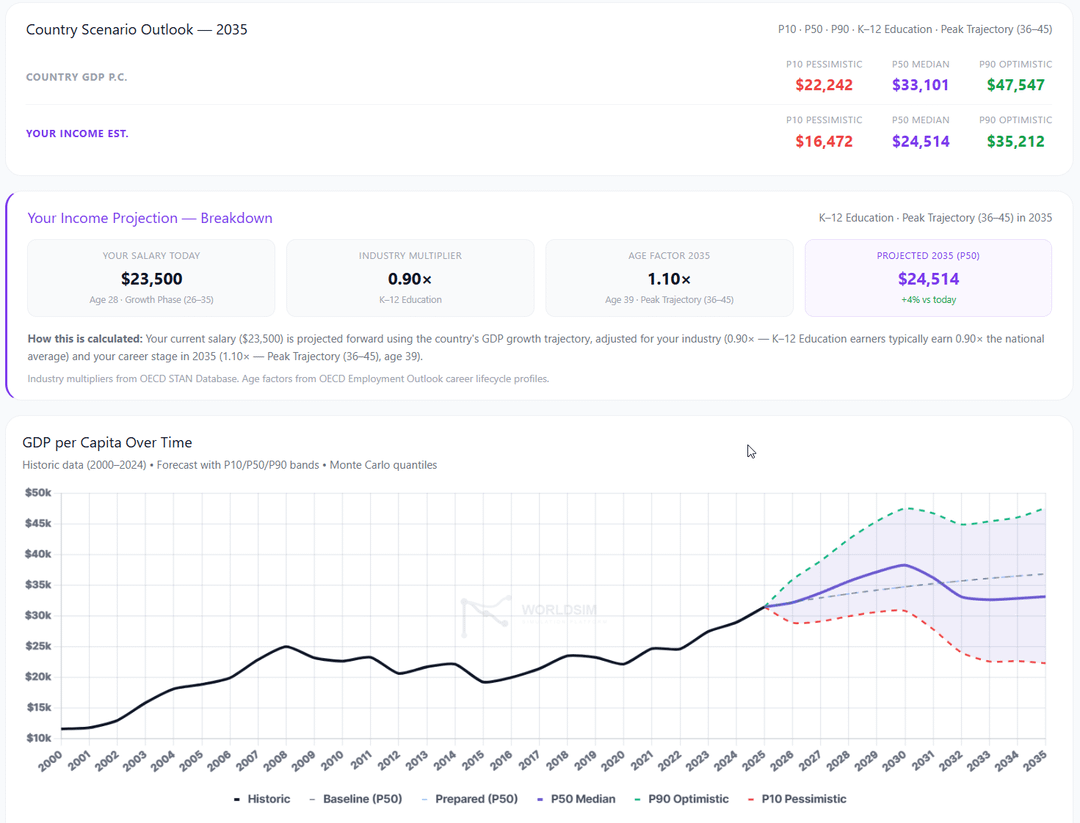Click your income P10 value $16,472
Image resolution: width=1080 pixels, height=823 pixels.
point(824,142)
